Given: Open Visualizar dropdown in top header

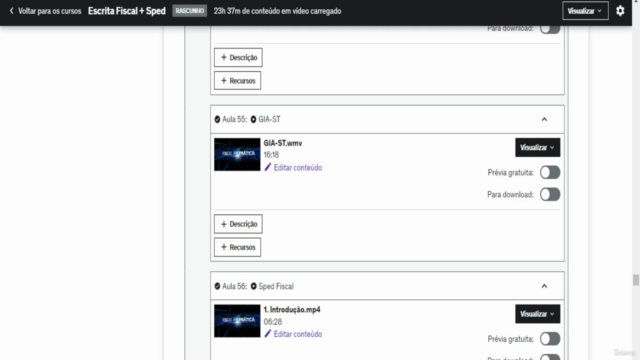Looking at the screenshot, I should point(585,11).
